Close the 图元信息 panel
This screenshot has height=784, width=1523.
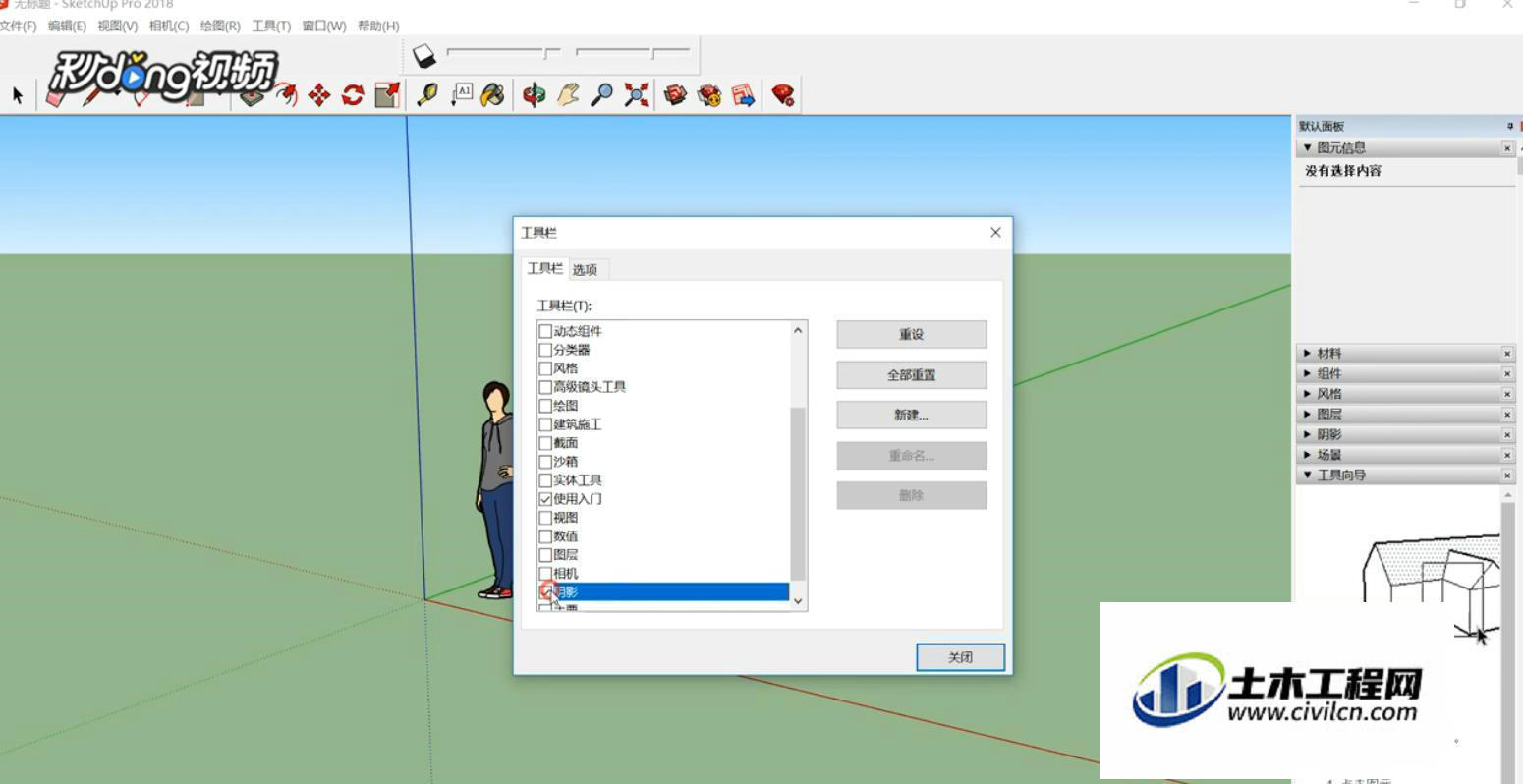coord(1507,147)
